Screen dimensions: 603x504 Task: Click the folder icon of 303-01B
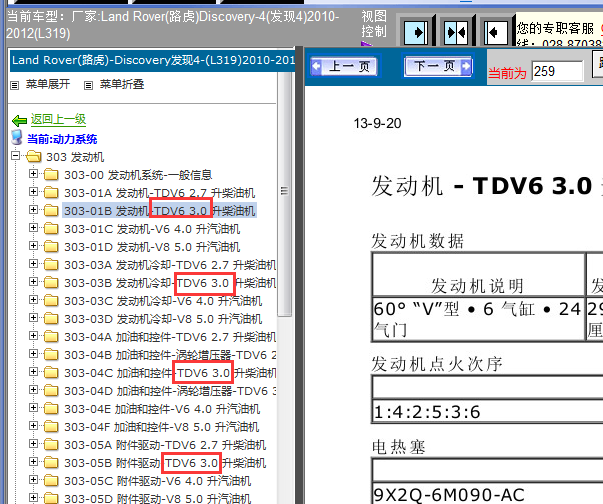pos(51,210)
